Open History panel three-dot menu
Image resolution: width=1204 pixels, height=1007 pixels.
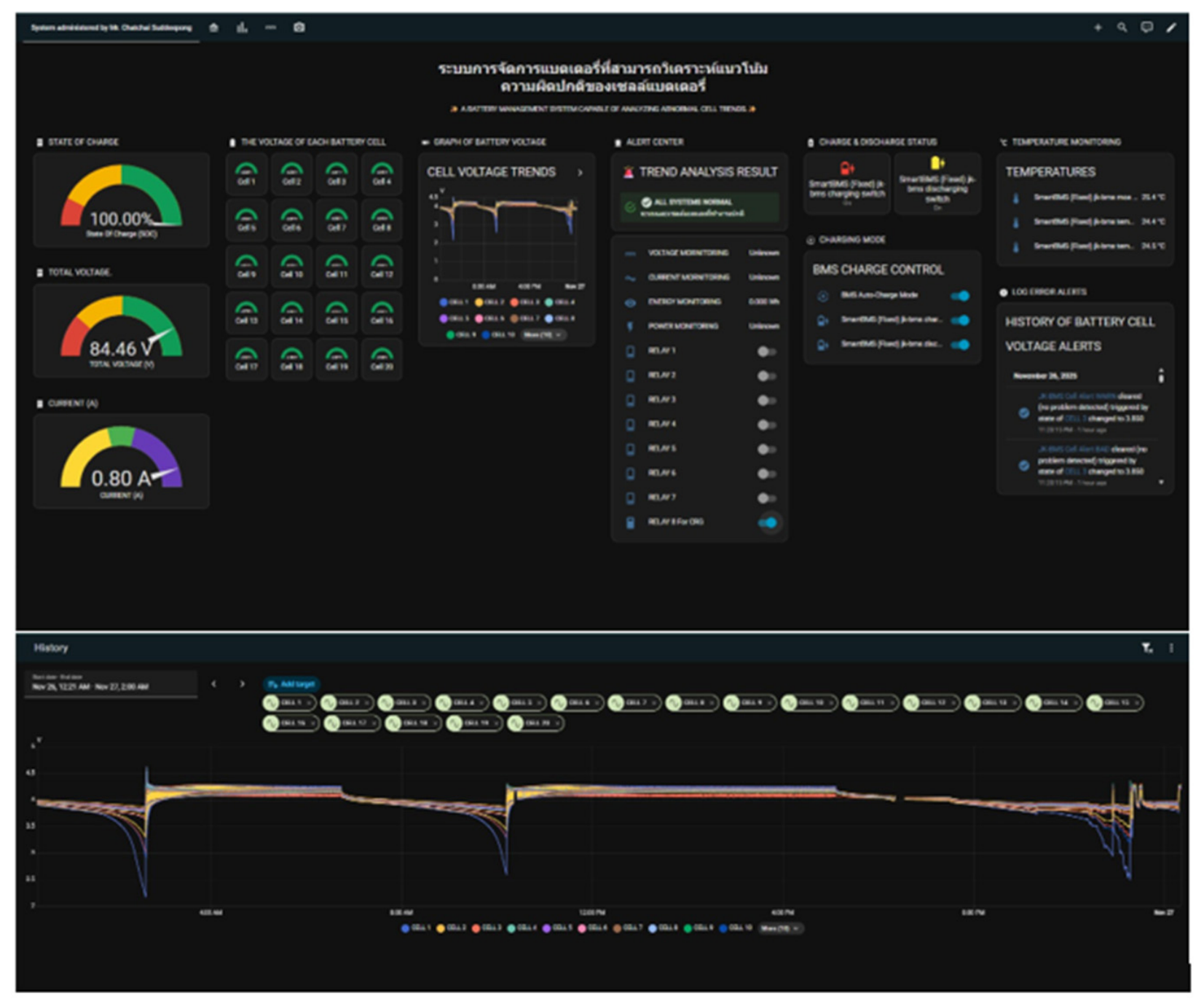tap(1171, 648)
